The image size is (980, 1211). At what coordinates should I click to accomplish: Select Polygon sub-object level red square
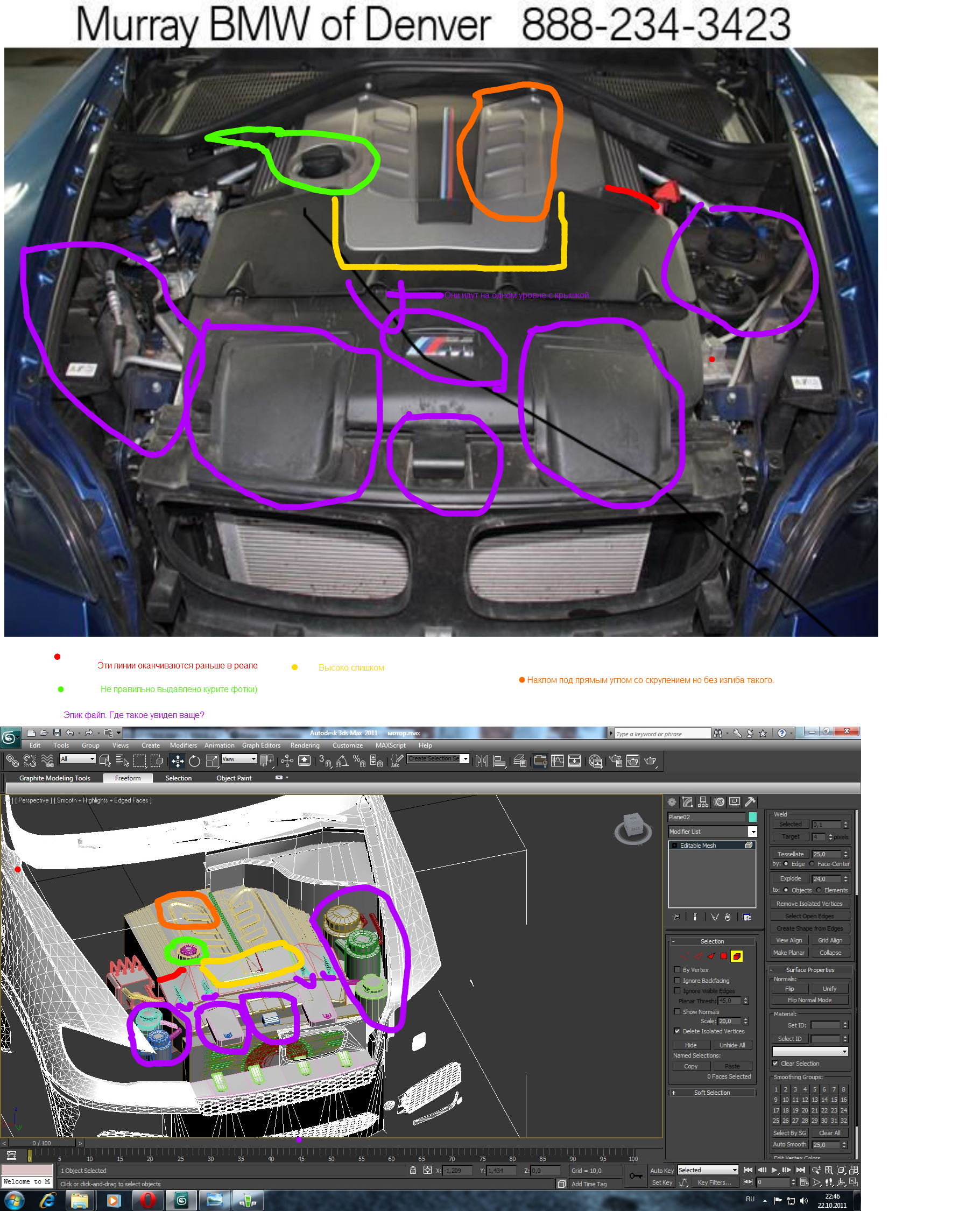724,956
